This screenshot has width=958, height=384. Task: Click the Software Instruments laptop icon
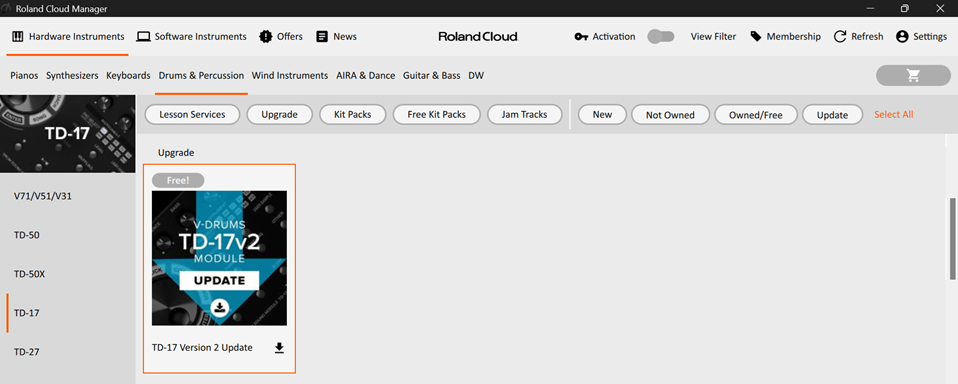click(143, 37)
